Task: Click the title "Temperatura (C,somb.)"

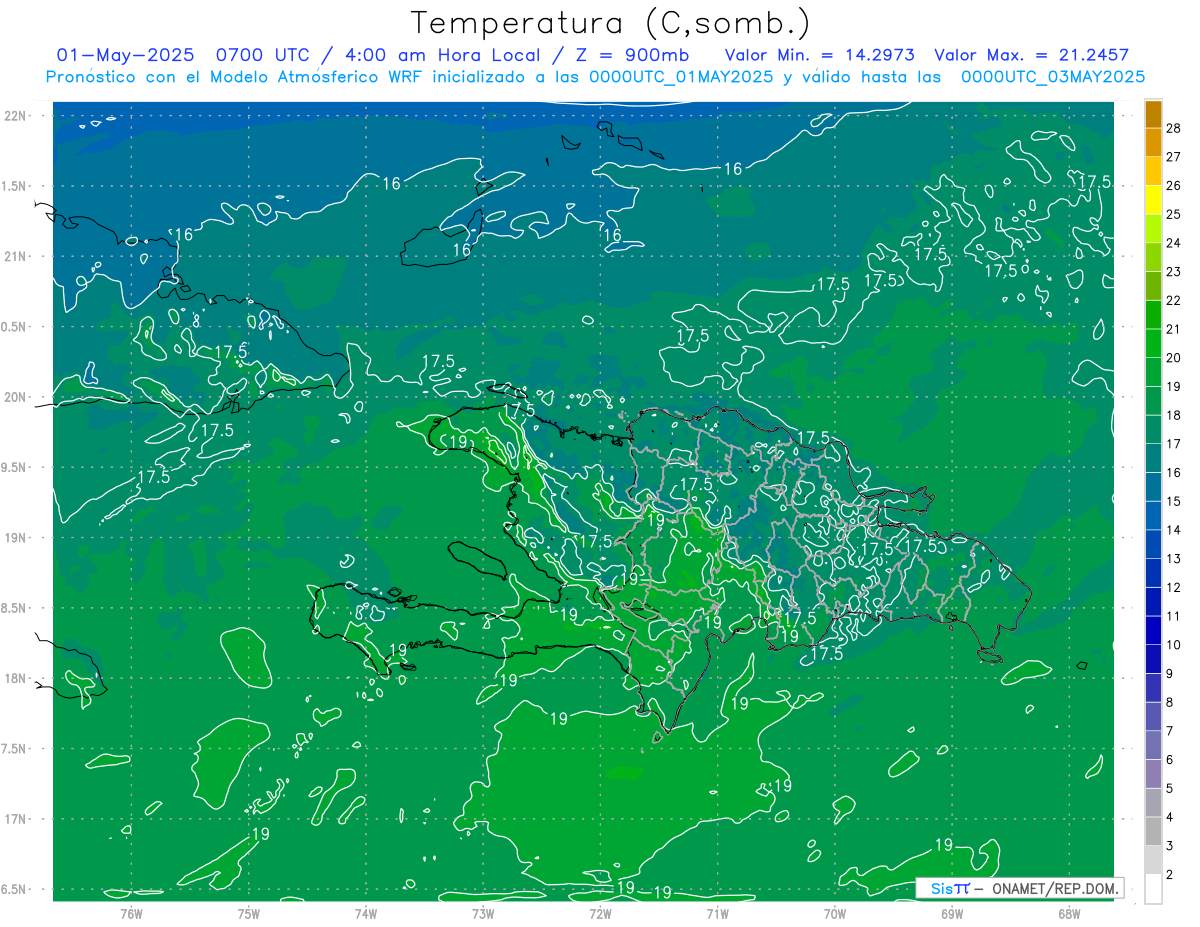Action: click(611, 23)
